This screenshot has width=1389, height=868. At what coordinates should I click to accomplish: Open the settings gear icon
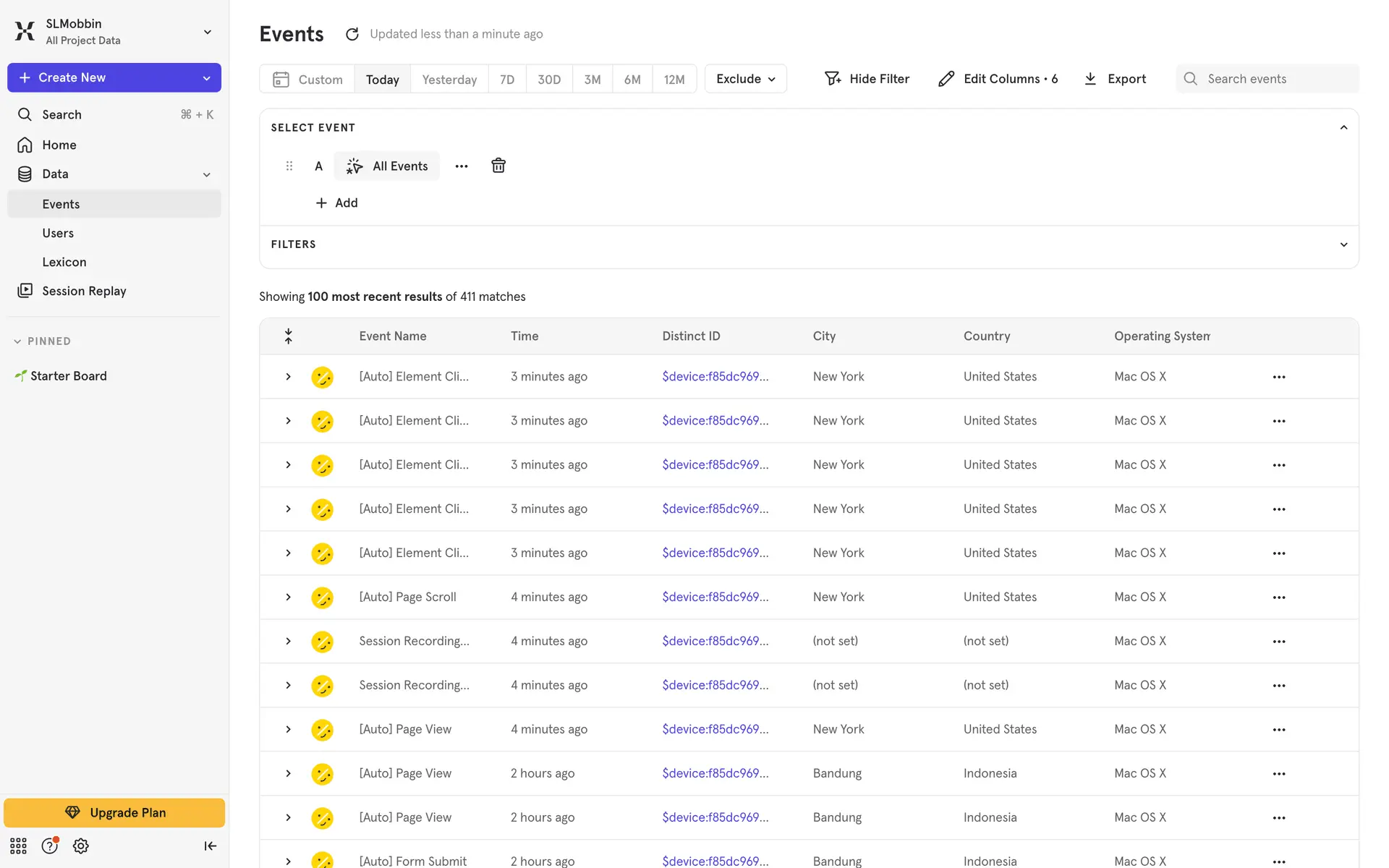81,846
